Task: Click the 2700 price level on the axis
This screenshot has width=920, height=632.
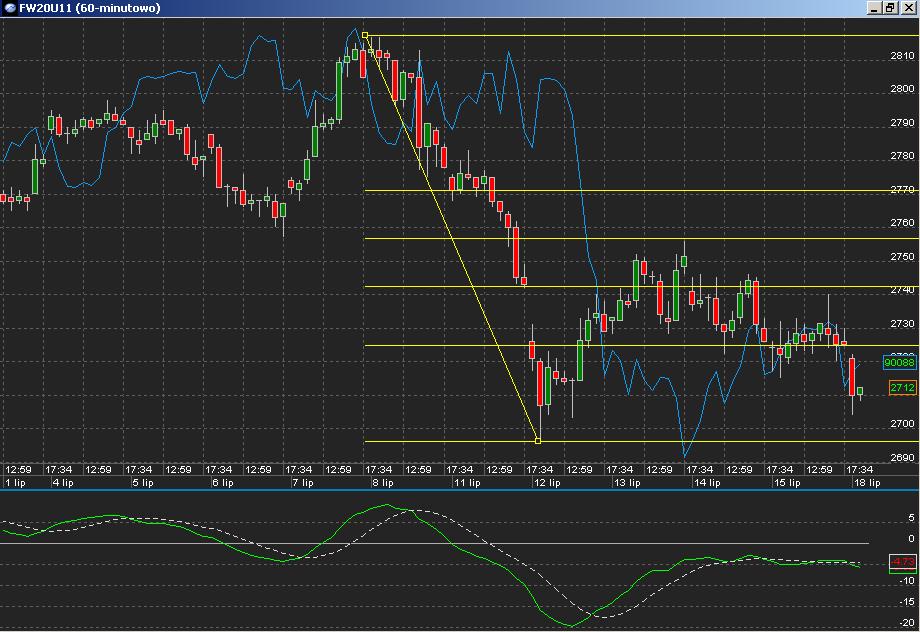Action: pyautogui.click(x=901, y=424)
